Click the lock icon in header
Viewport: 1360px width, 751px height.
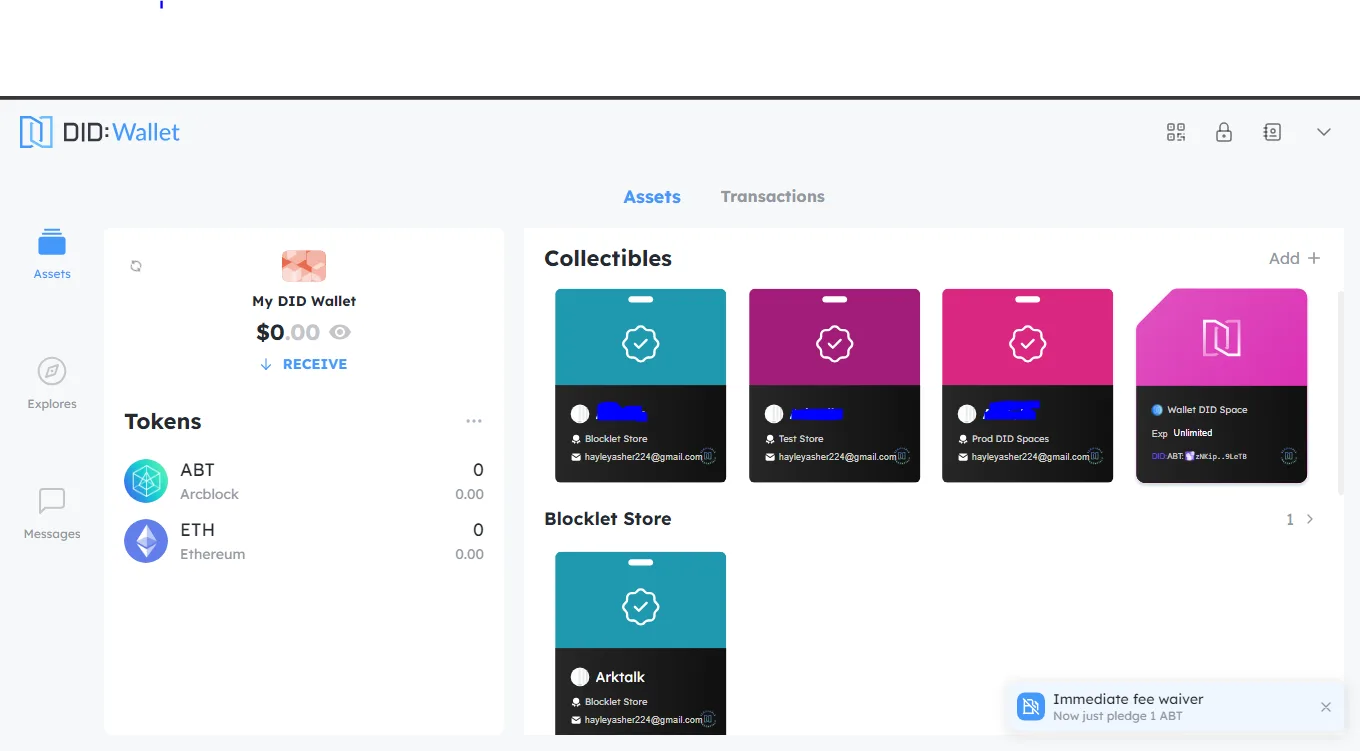[x=1223, y=132]
